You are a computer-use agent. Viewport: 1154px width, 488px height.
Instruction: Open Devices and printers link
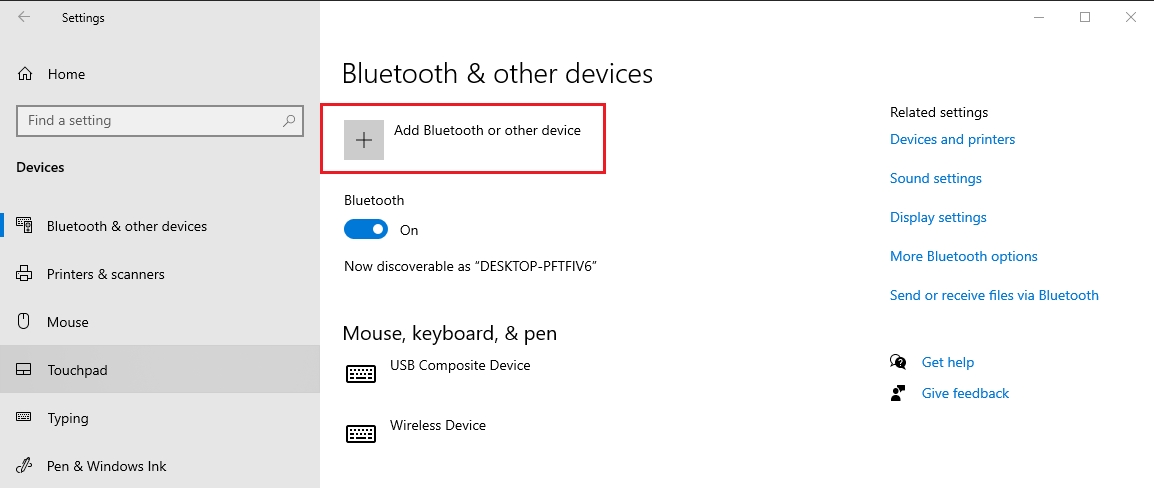[x=952, y=139]
